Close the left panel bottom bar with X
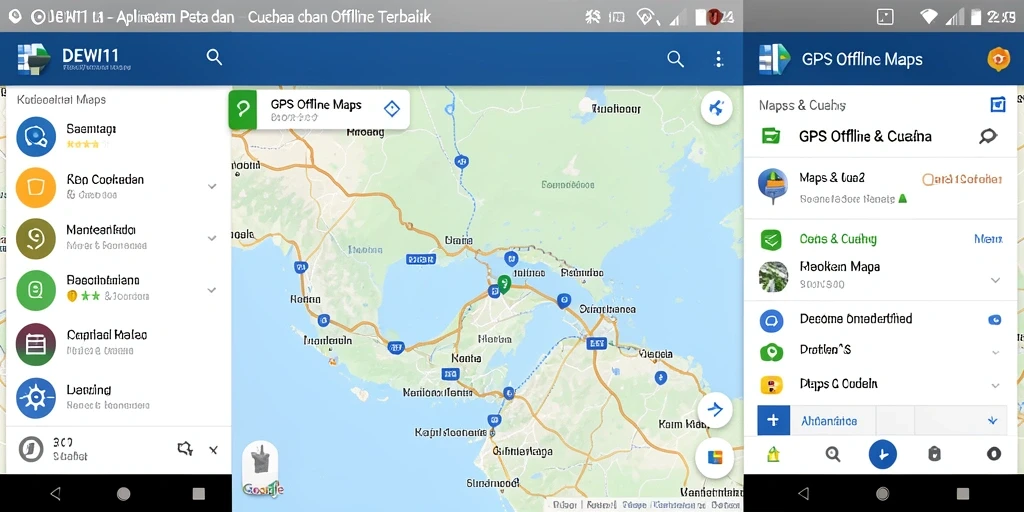The image size is (1024, 512). click(214, 449)
